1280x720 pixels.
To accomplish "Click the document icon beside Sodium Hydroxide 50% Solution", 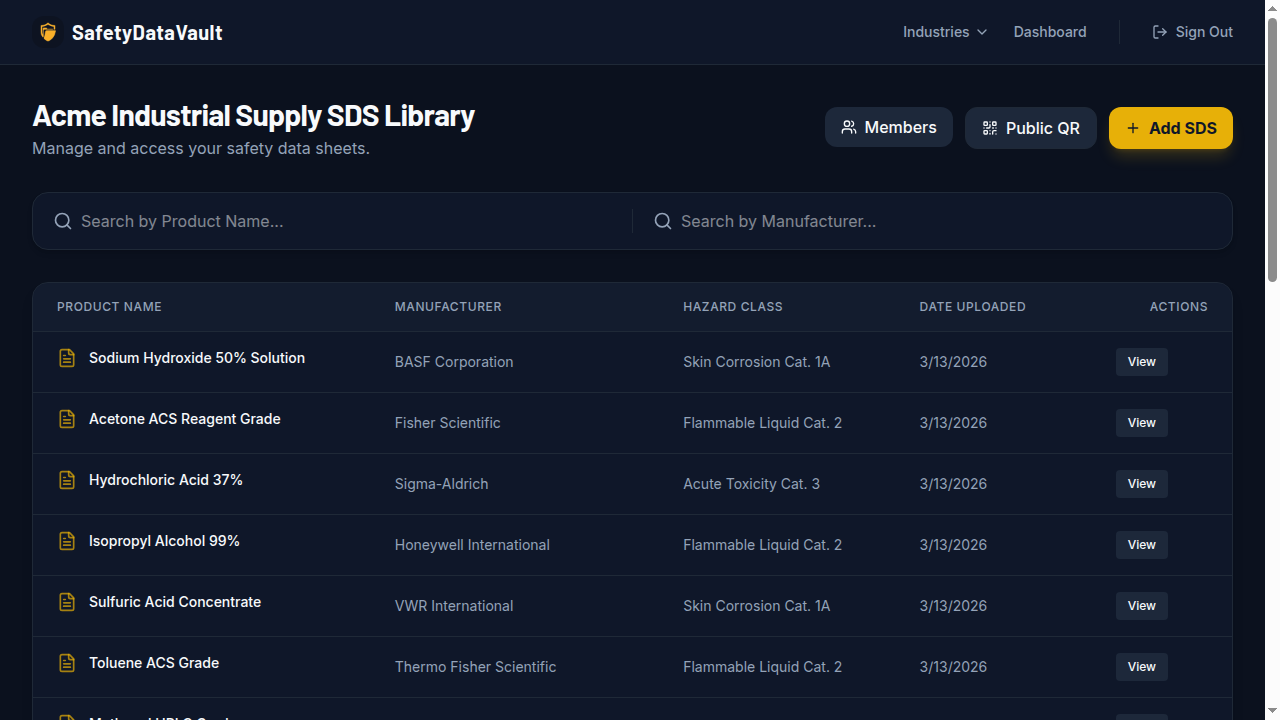I will coord(66,357).
